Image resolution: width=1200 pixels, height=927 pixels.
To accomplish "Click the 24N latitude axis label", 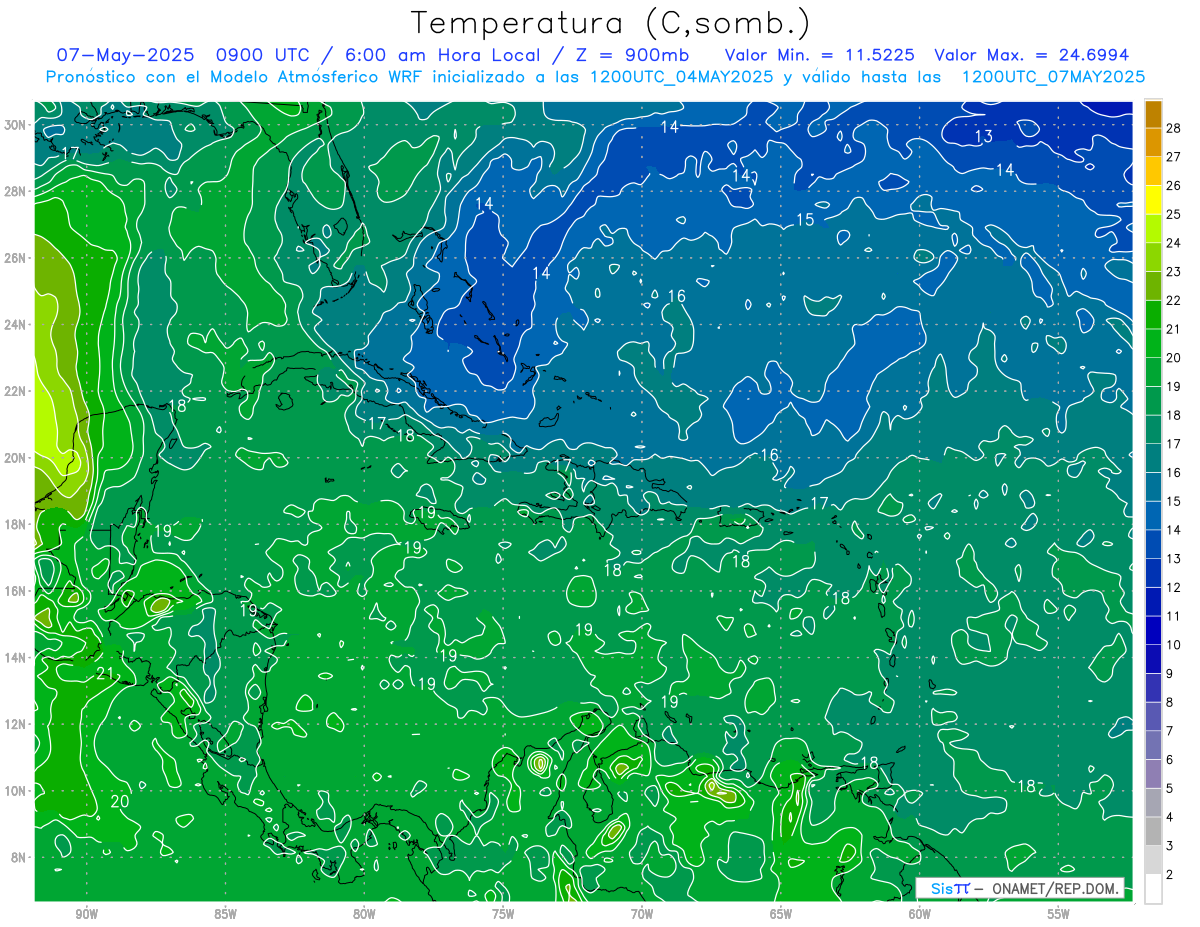I will click(x=16, y=325).
